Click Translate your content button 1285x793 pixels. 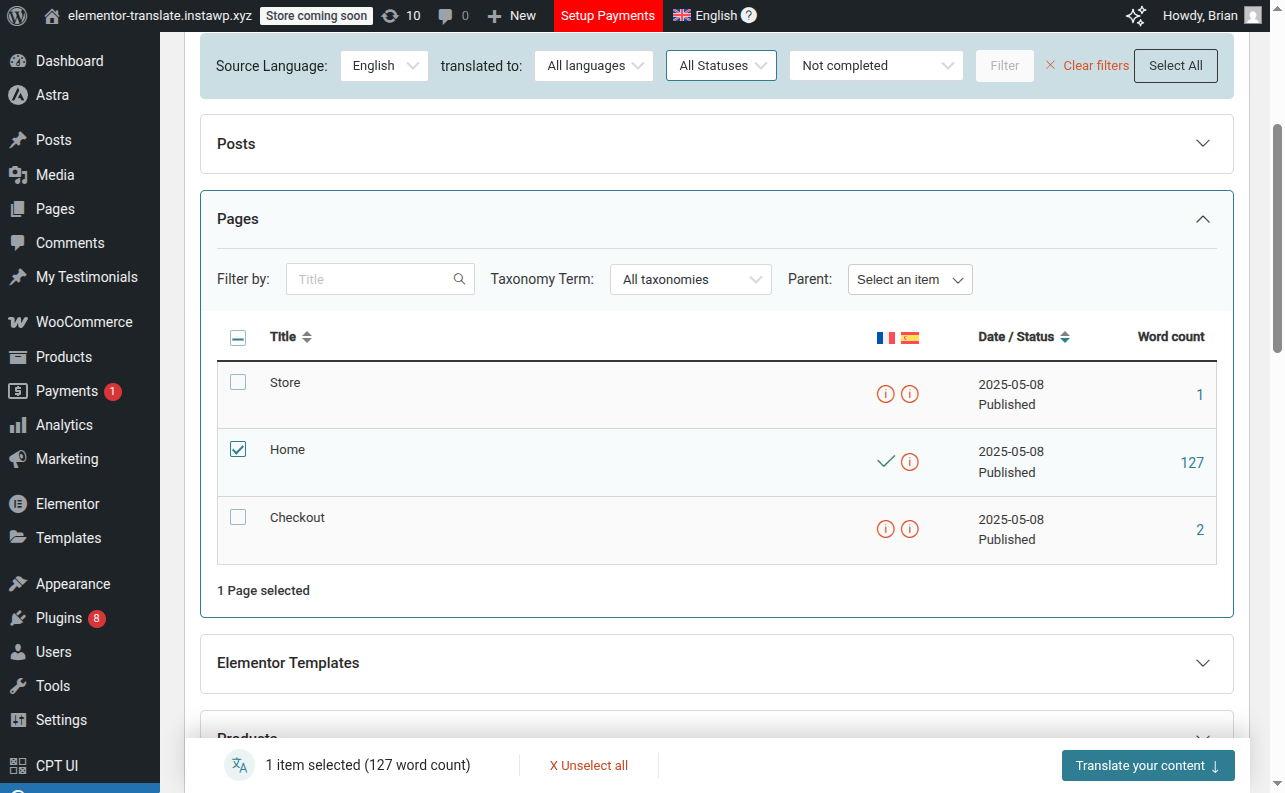1148,766
